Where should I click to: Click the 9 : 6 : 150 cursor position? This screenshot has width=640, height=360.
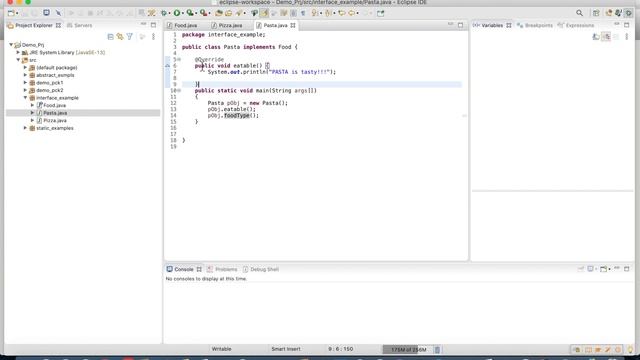(x=340, y=349)
